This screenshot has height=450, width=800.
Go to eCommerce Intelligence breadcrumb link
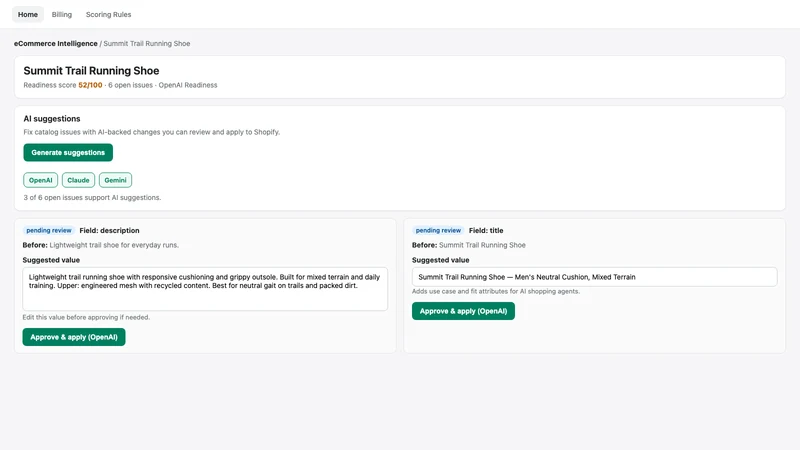point(56,43)
